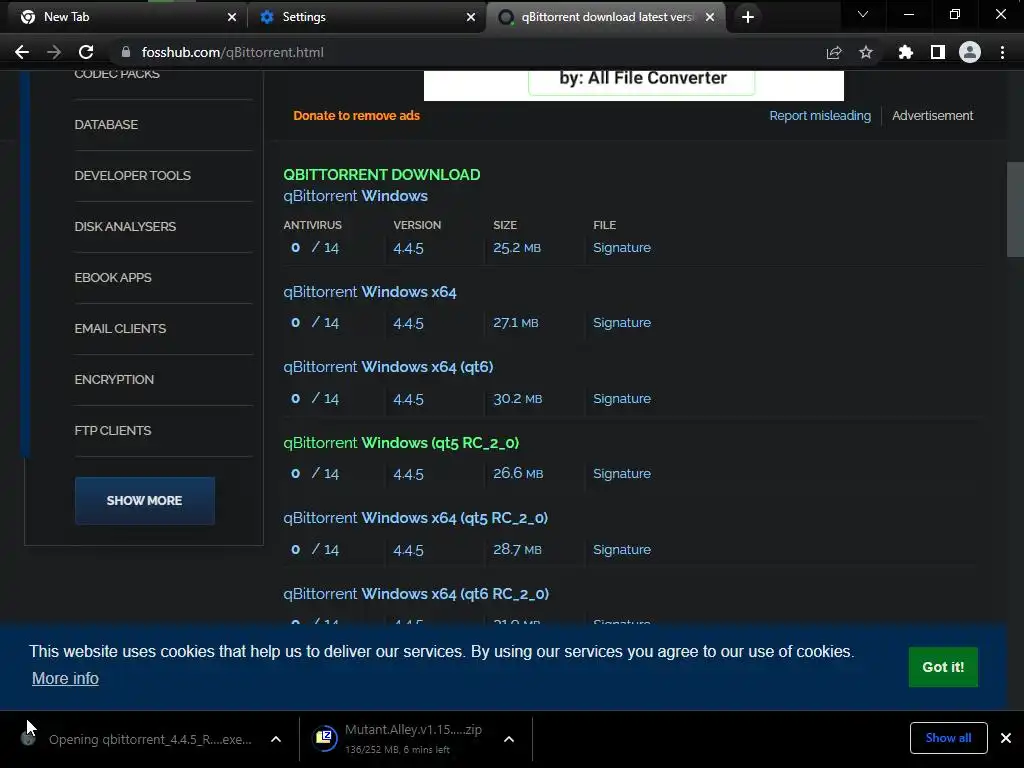Download qBittorrent Windows installer
Viewport: 1024px width, 768px height.
355,196
